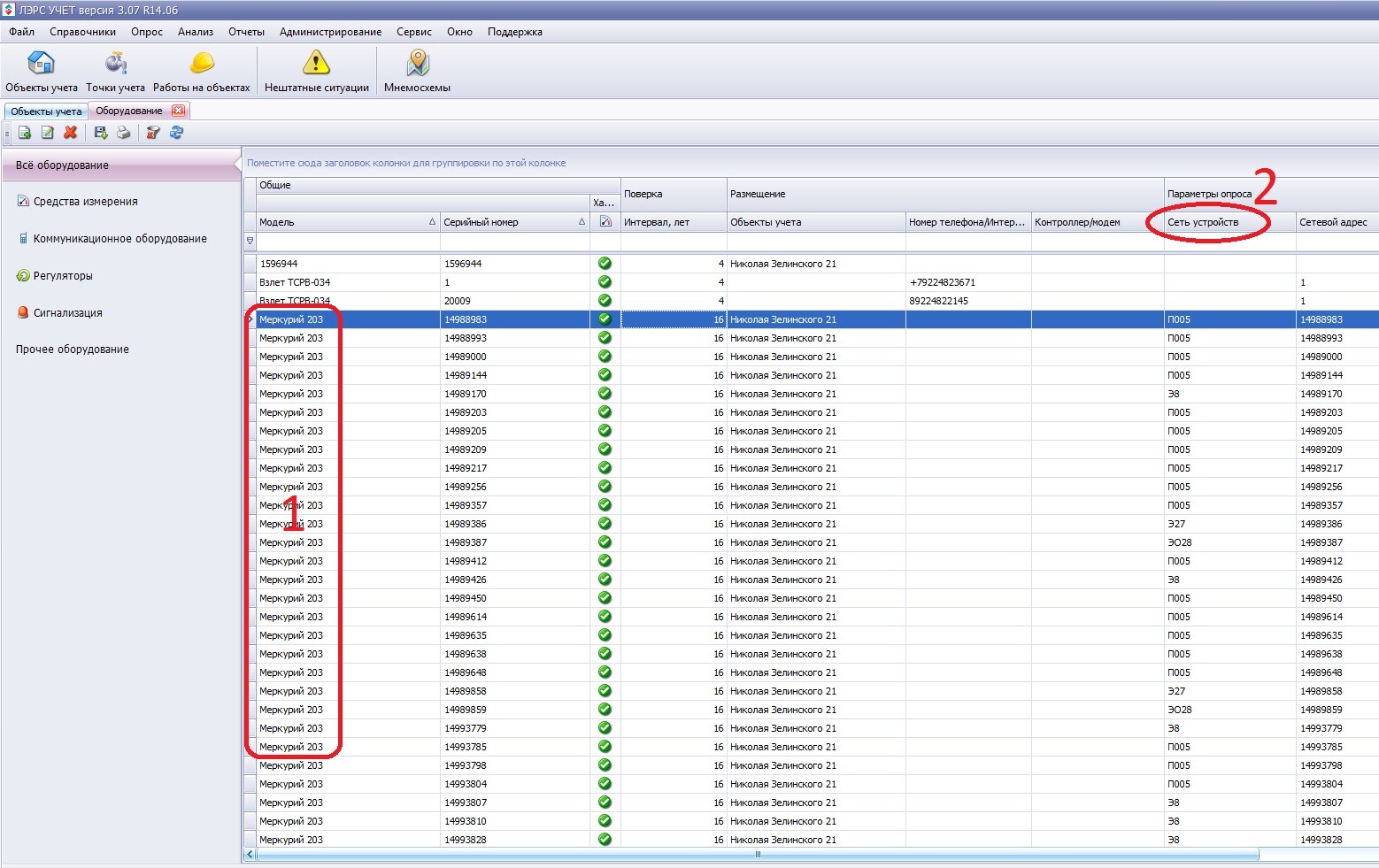Open Администрирование menu
Screen dimensions: 1379x868
point(330,32)
